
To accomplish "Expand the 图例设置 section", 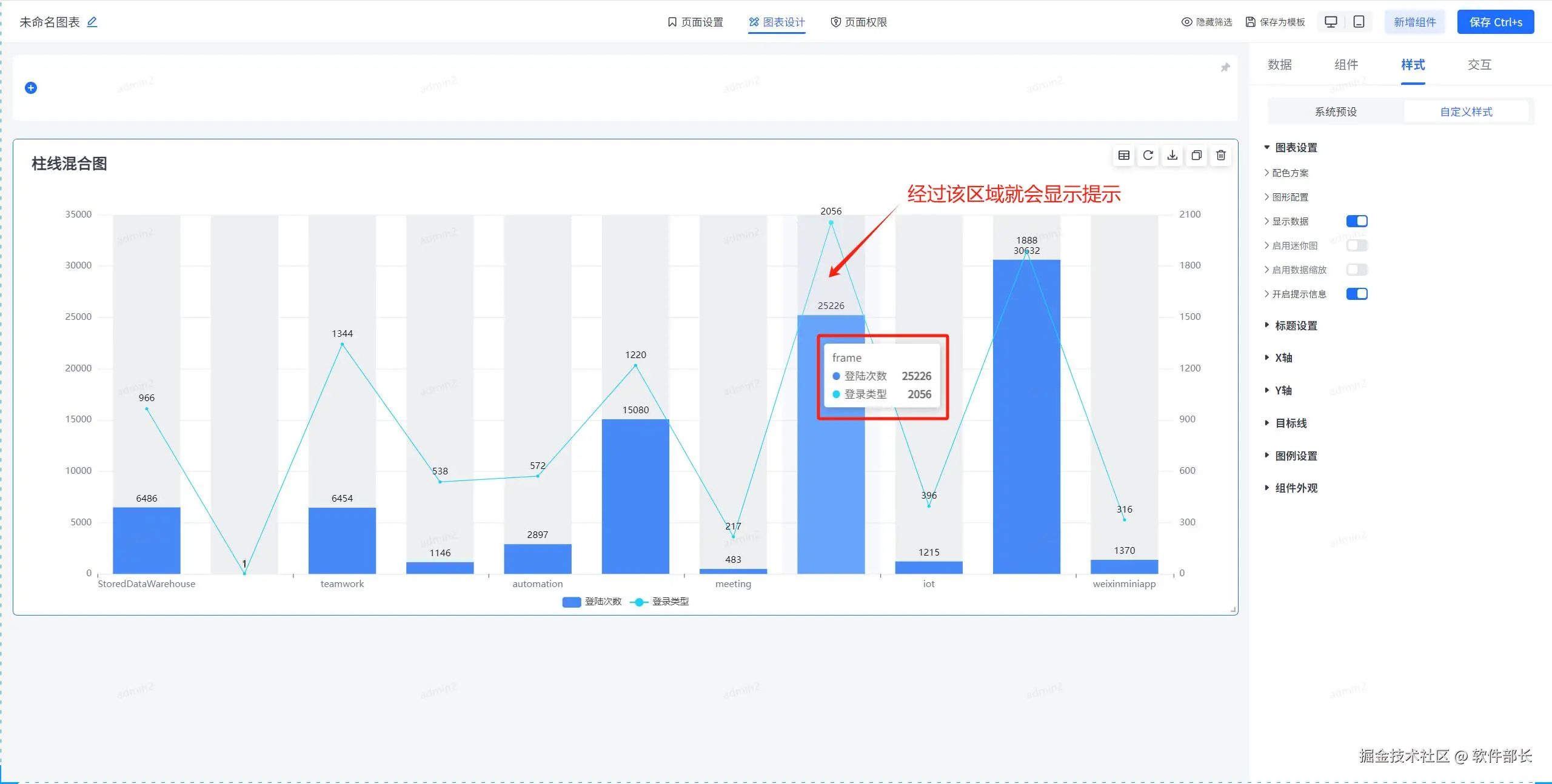I will click(x=1296, y=456).
